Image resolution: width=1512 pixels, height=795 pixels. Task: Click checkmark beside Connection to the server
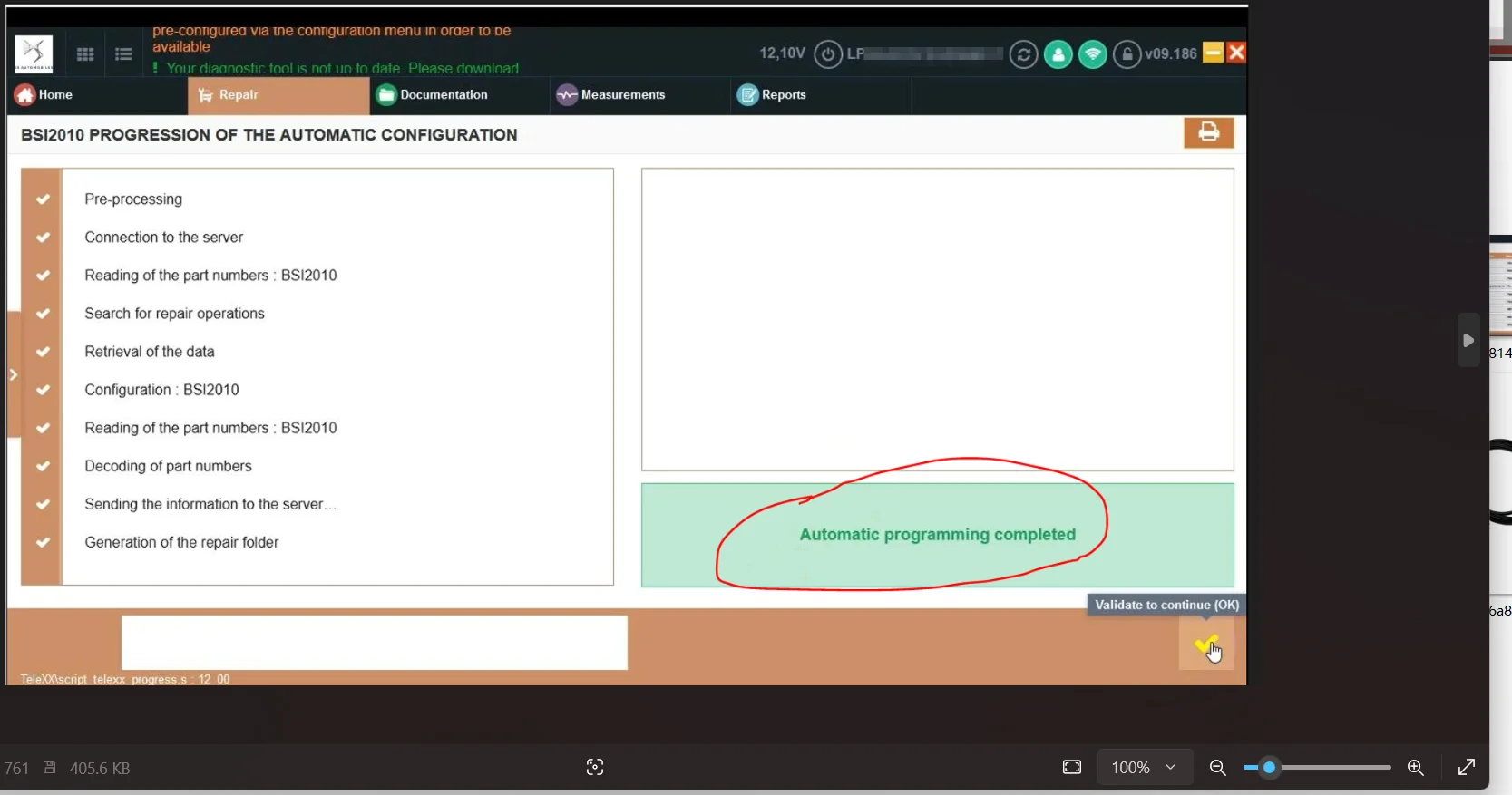click(43, 238)
